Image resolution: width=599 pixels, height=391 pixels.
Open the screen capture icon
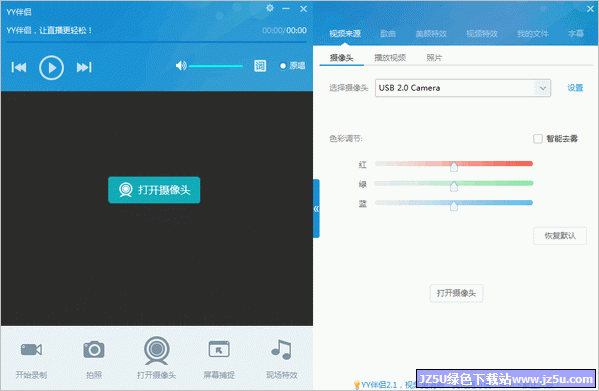click(x=219, y=349)
